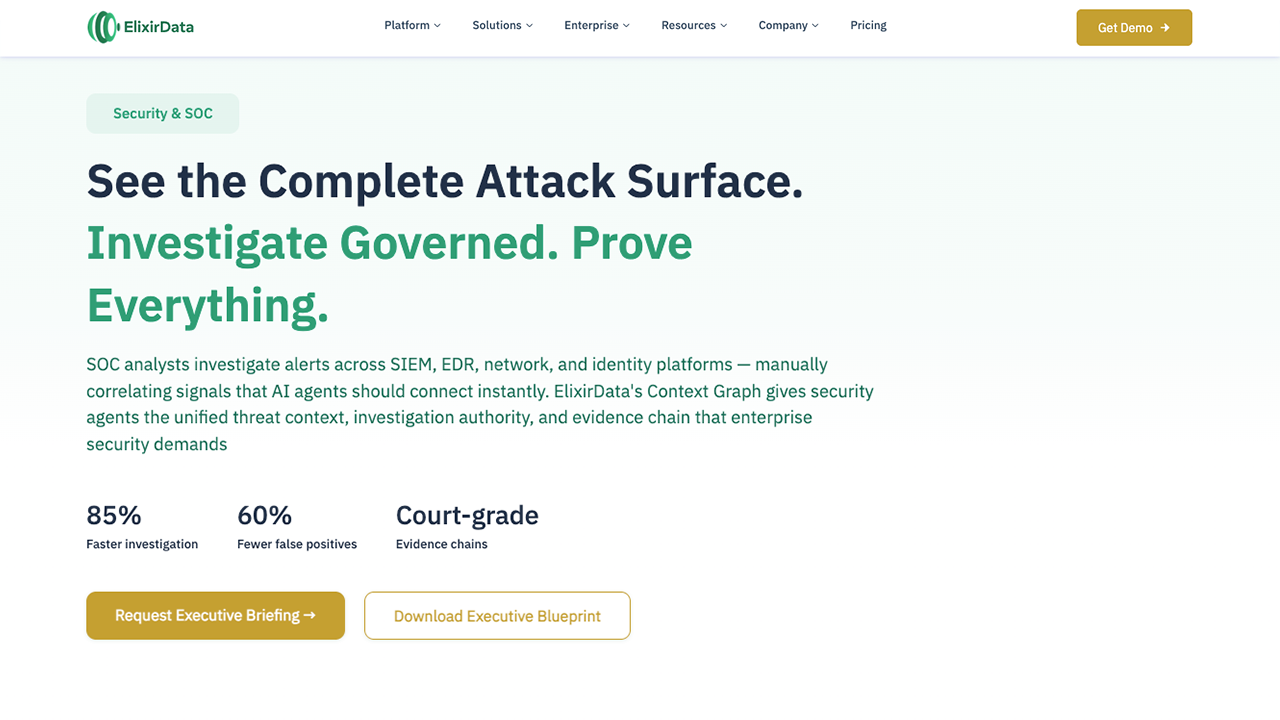Viewport: 1280px width, 720px height.
Task: Click the ElixirData logo icon
Action: [103, 27]
